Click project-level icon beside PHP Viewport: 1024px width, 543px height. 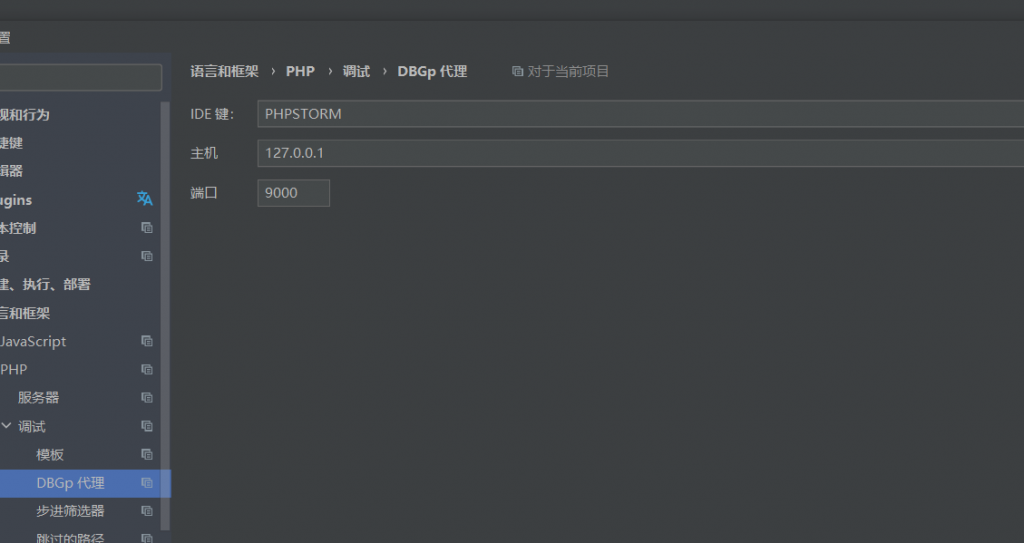147,369
